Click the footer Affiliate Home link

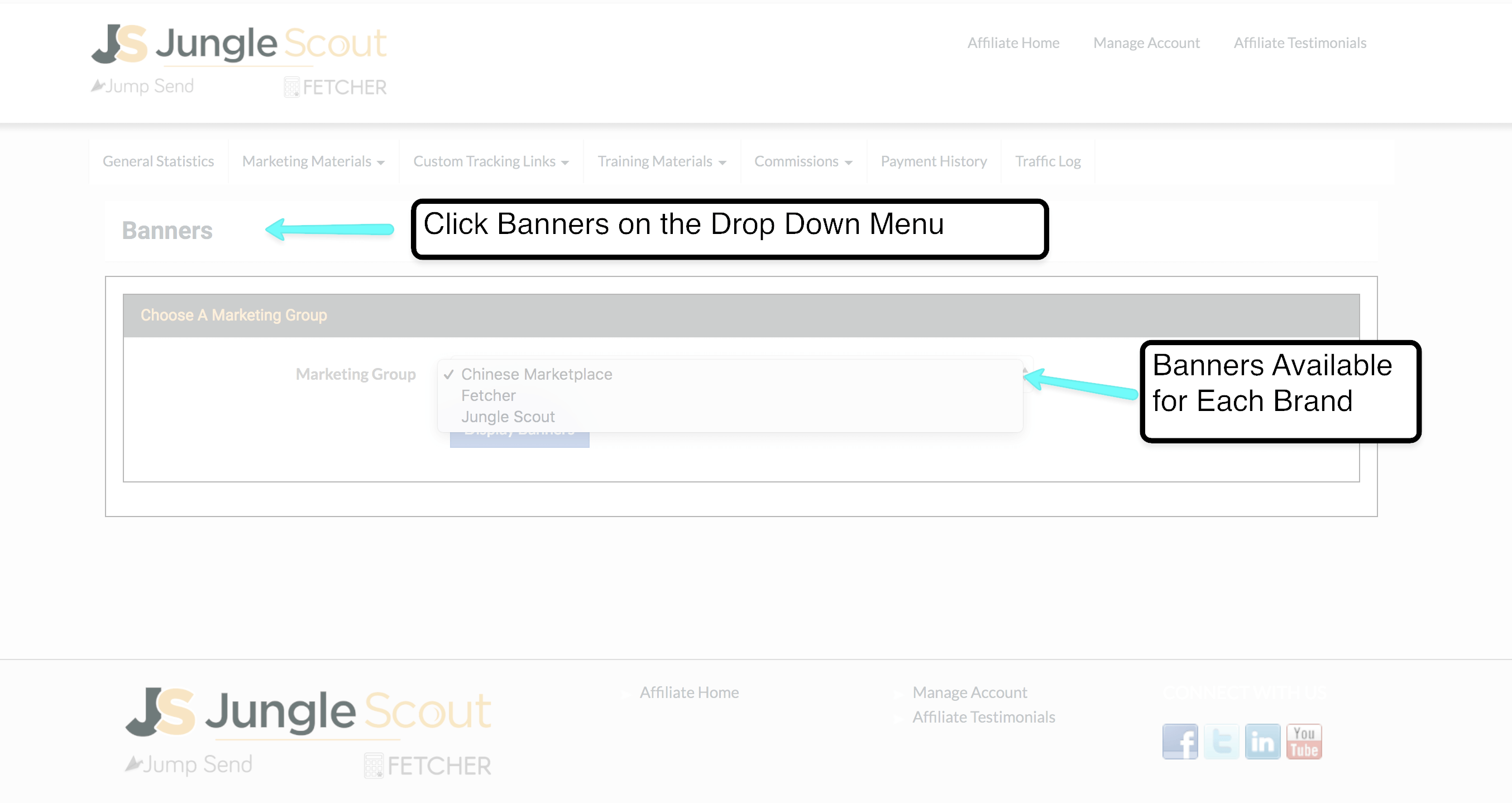click(x=689, y=692)
